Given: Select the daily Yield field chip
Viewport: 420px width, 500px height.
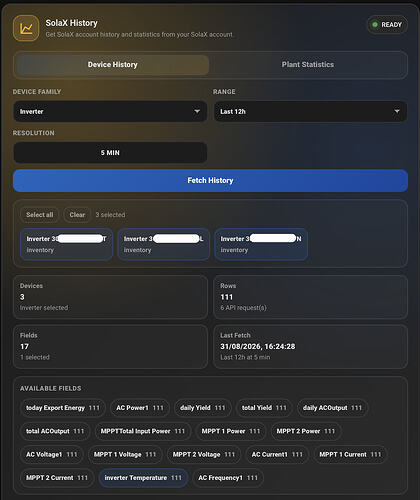Looking at the screenshot, I should point(202,408).
